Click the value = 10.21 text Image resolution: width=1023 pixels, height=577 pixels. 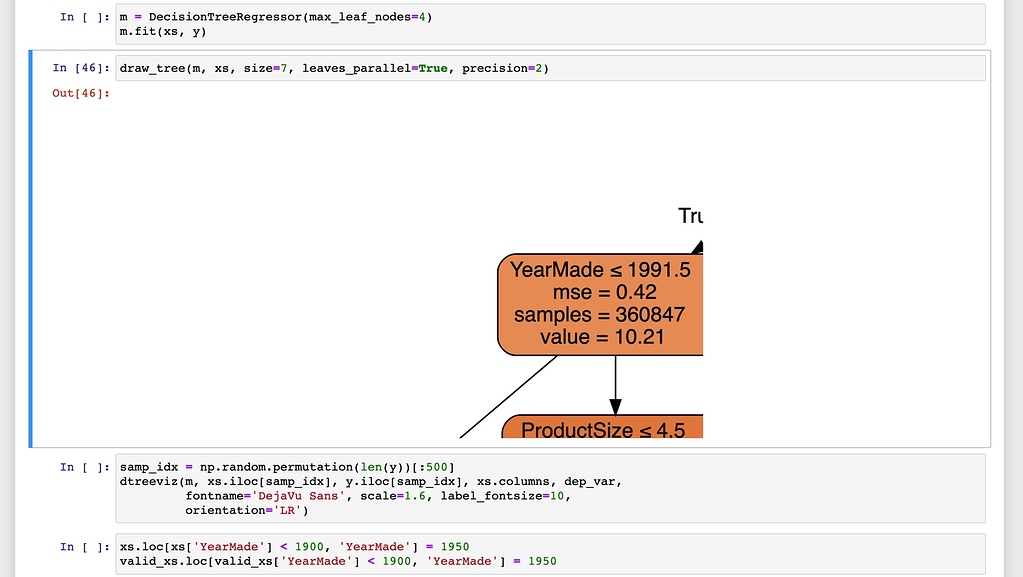pyautogui.click(x=601, y=337)
